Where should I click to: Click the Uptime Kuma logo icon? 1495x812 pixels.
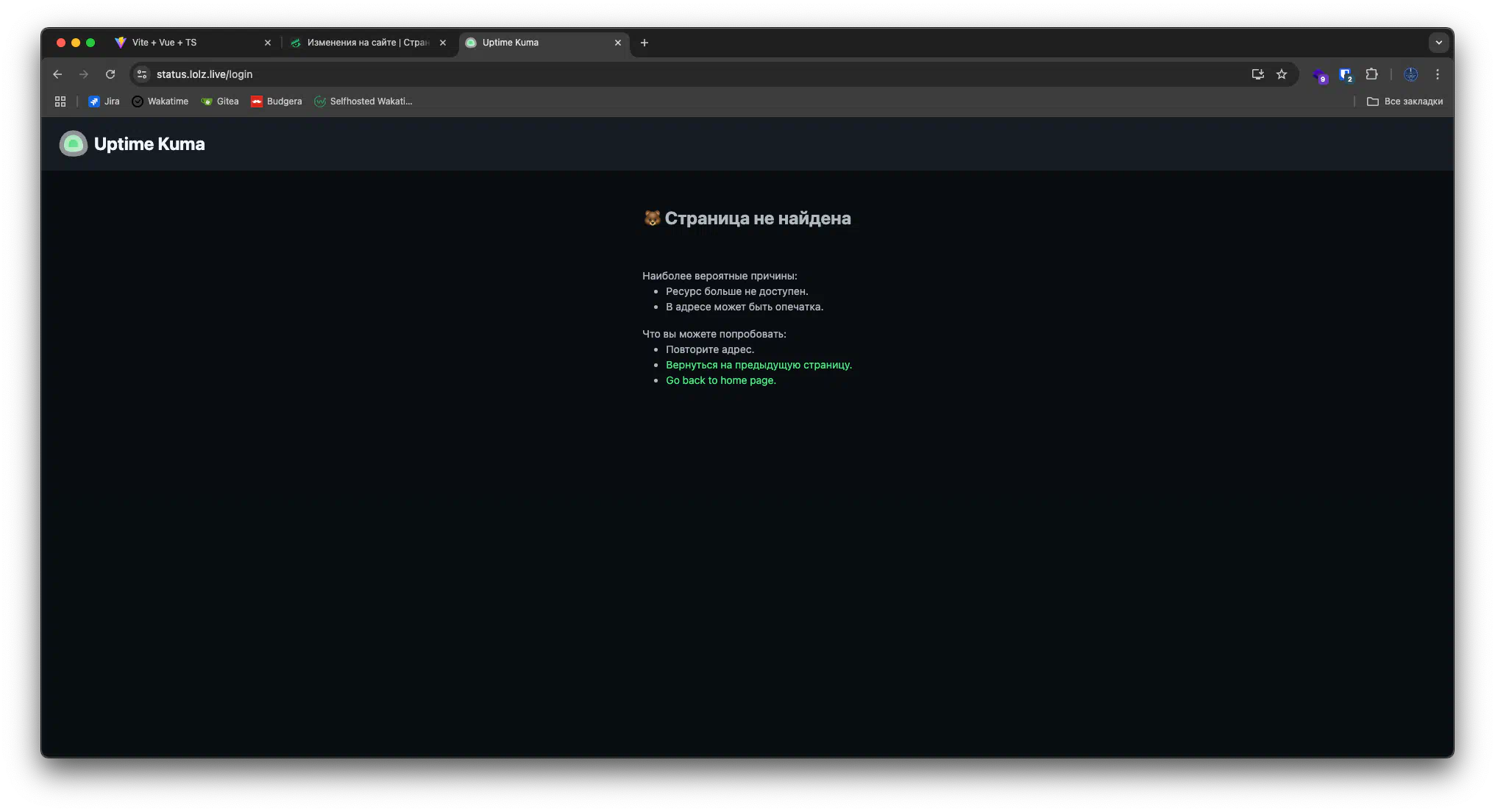point(74,144)
